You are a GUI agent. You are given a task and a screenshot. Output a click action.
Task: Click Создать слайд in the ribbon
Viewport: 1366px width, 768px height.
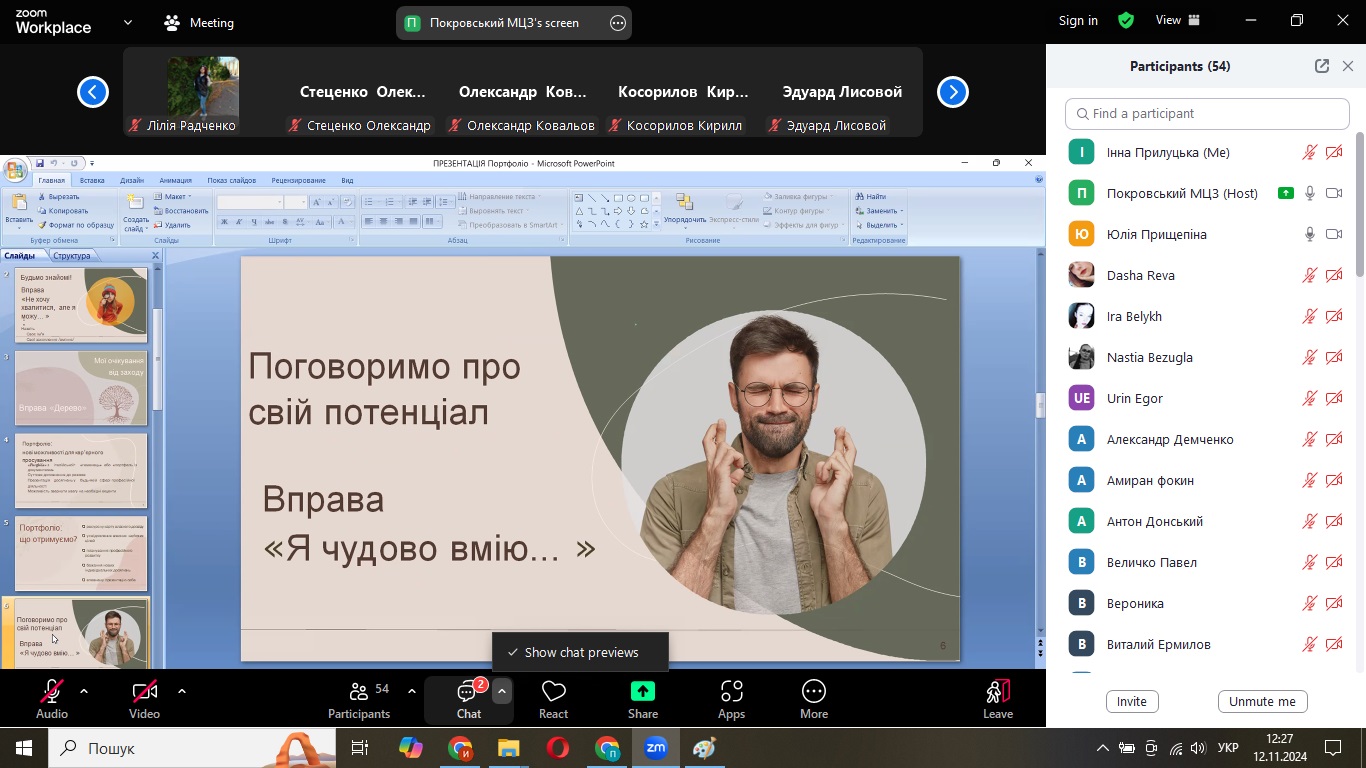(135, 213)
